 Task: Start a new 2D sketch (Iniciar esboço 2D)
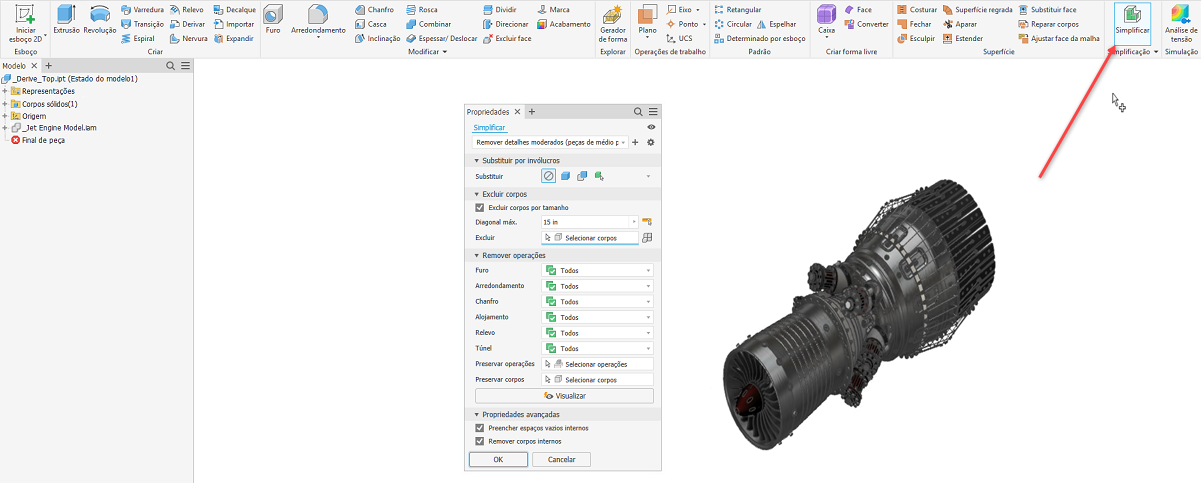[x=26, y=23]
